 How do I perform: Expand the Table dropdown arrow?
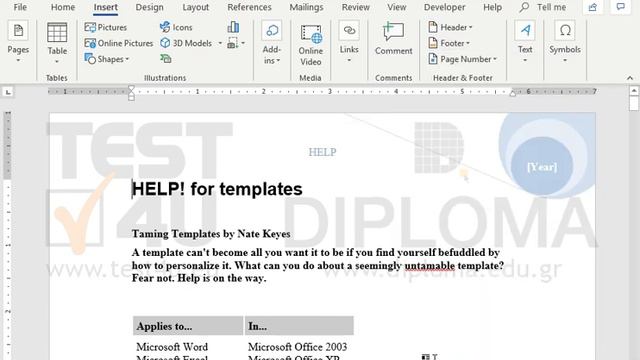coord(57,62)
